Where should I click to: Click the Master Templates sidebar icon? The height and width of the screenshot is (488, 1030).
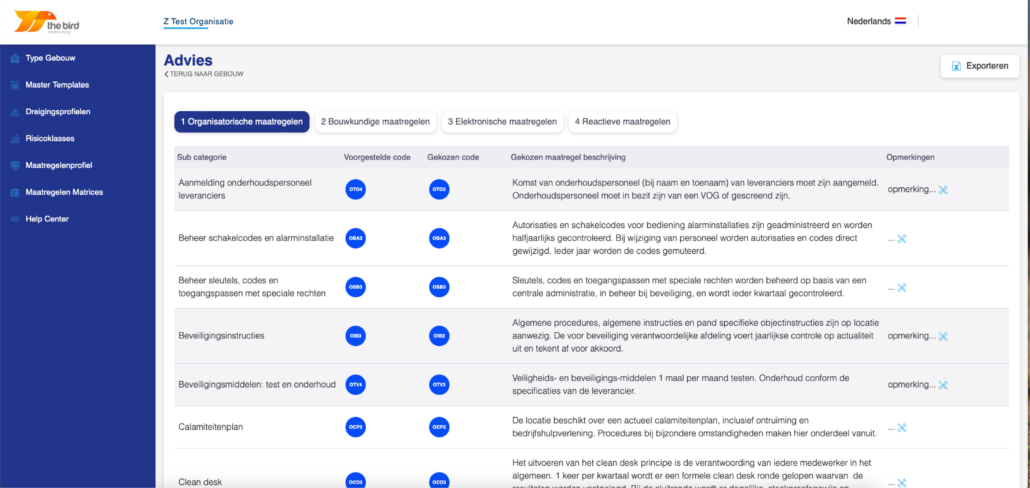coord(14,85)
